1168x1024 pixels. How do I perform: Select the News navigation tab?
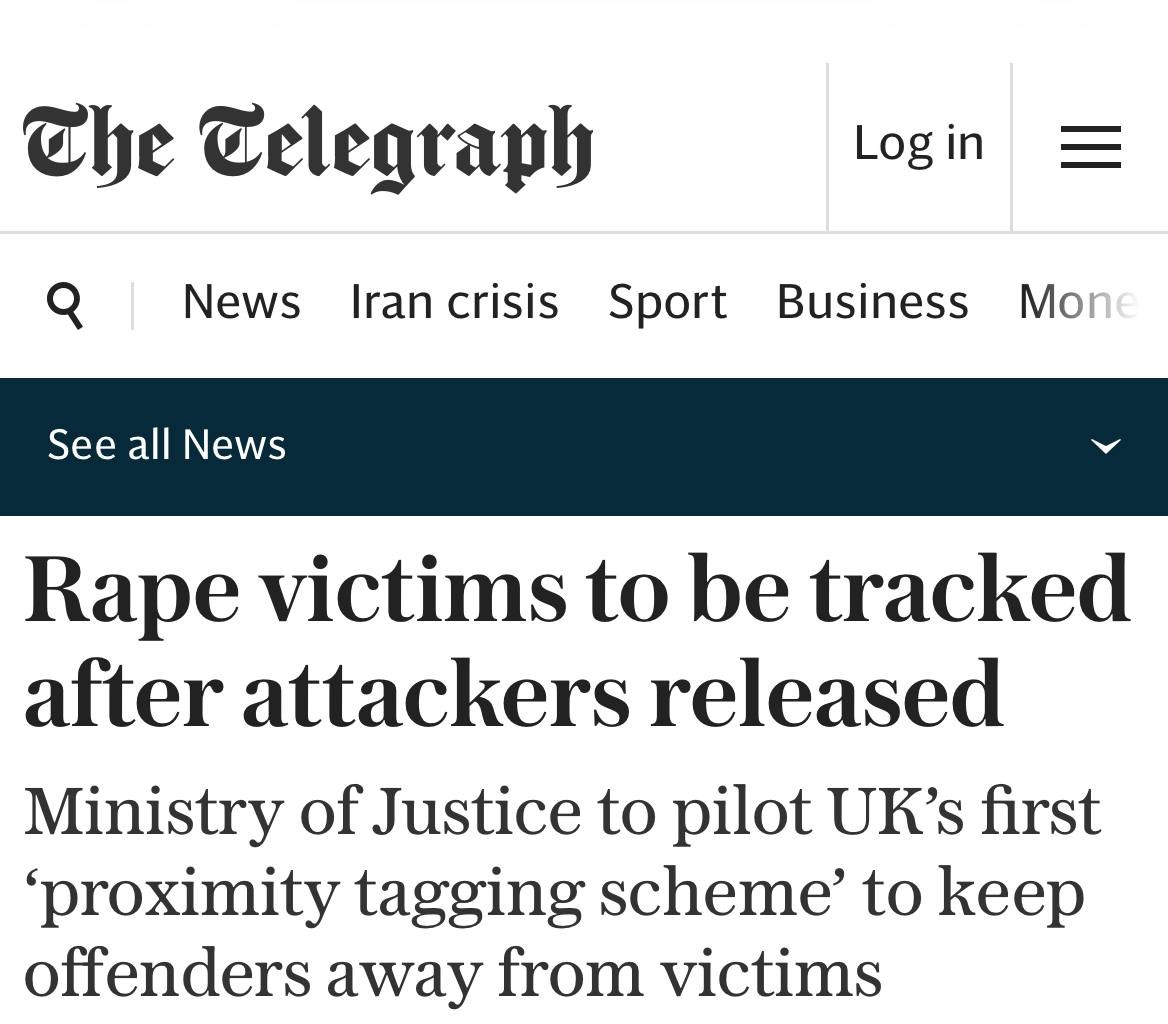[x=241, y=301]
